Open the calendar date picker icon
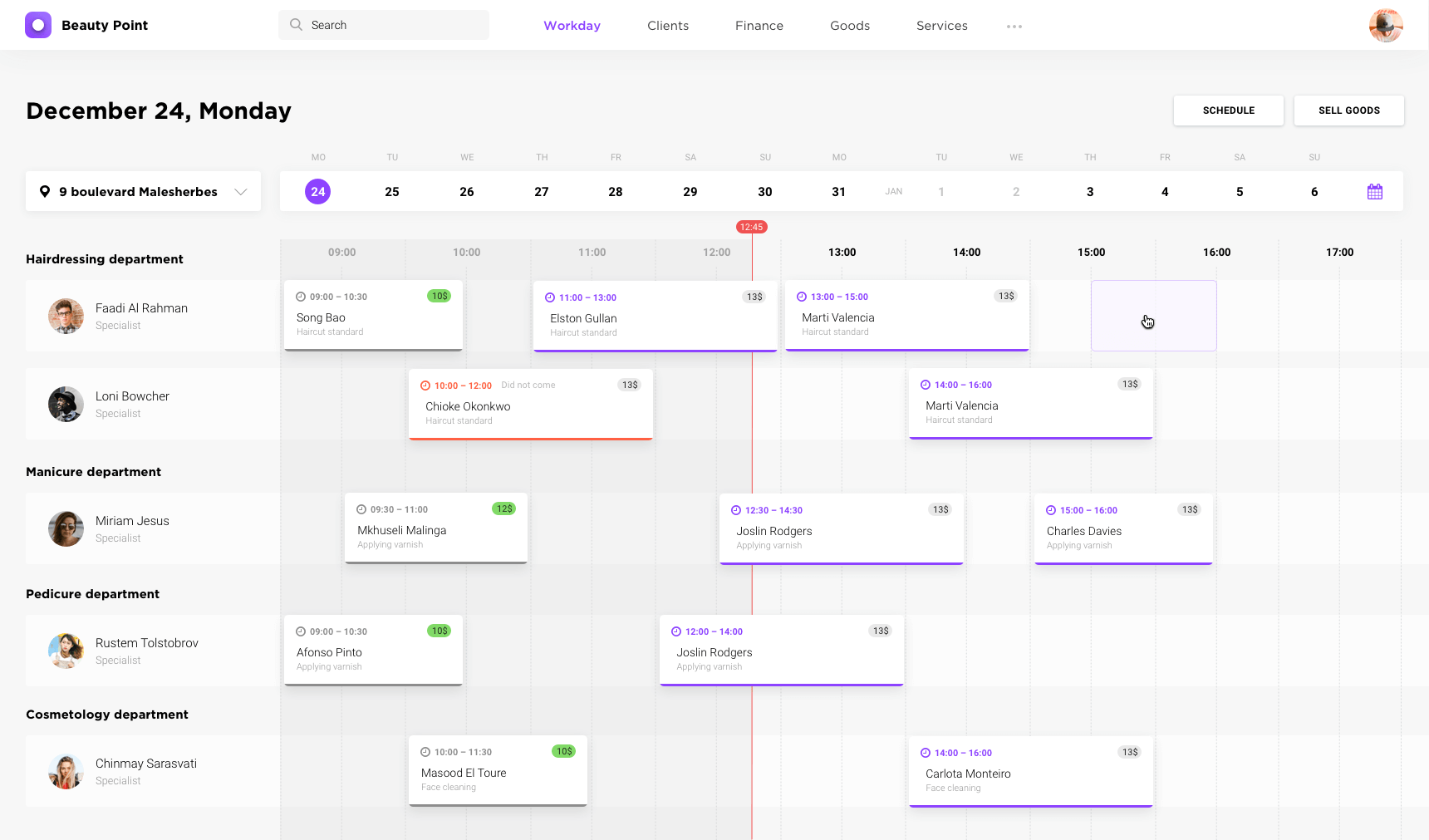Image resolution: width=1429 pixels, height=840 pixels. coord(1375,191)
